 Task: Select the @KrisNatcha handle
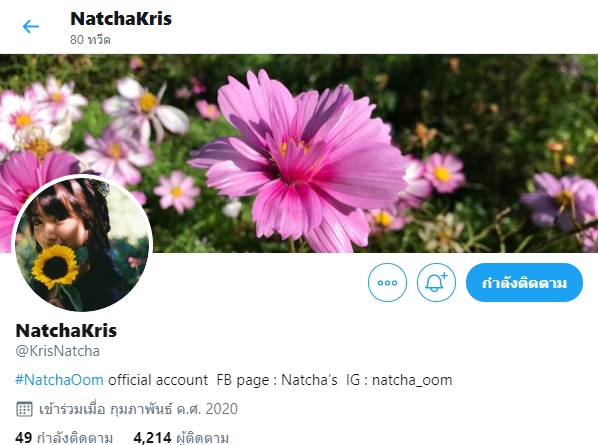point(58,351)
